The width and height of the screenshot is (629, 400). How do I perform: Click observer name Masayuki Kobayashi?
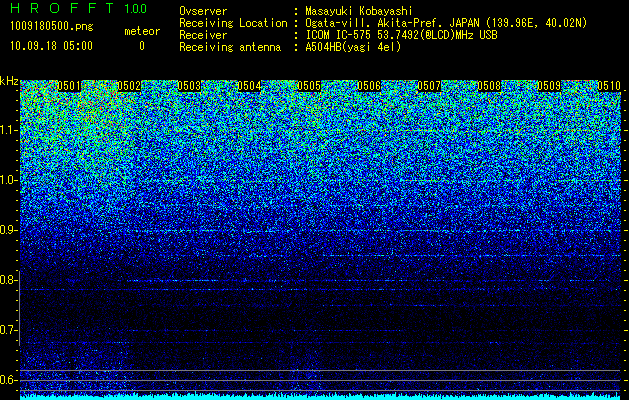(358, 11)
